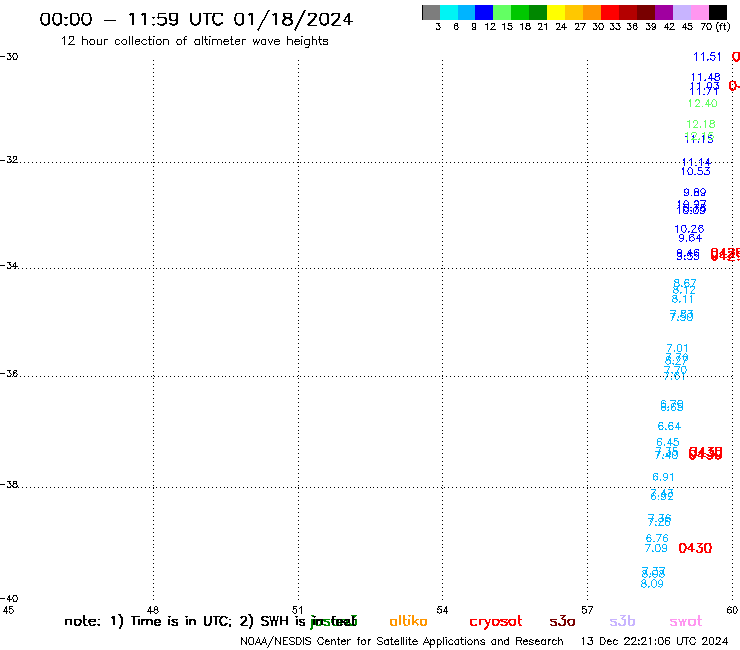
Task: Select the 's3b' legend label
Action: pyautogui.click(x=622, y=621)
